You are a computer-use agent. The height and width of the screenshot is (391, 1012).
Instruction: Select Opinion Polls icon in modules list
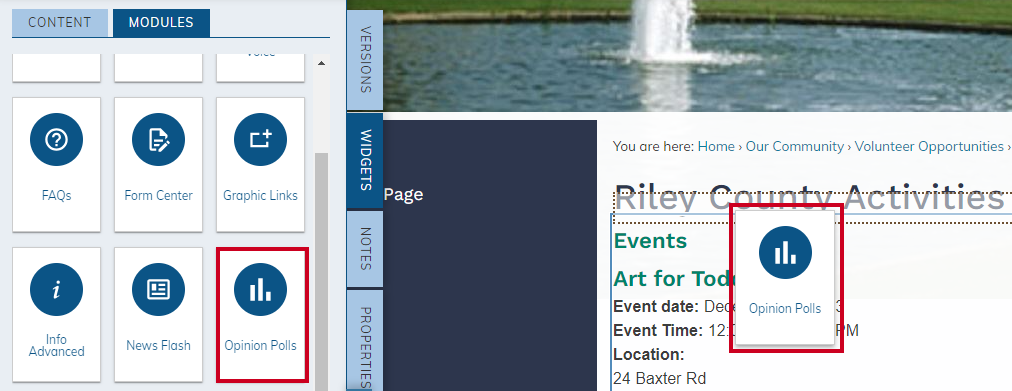pyautogui.click(x=260, y=290)
